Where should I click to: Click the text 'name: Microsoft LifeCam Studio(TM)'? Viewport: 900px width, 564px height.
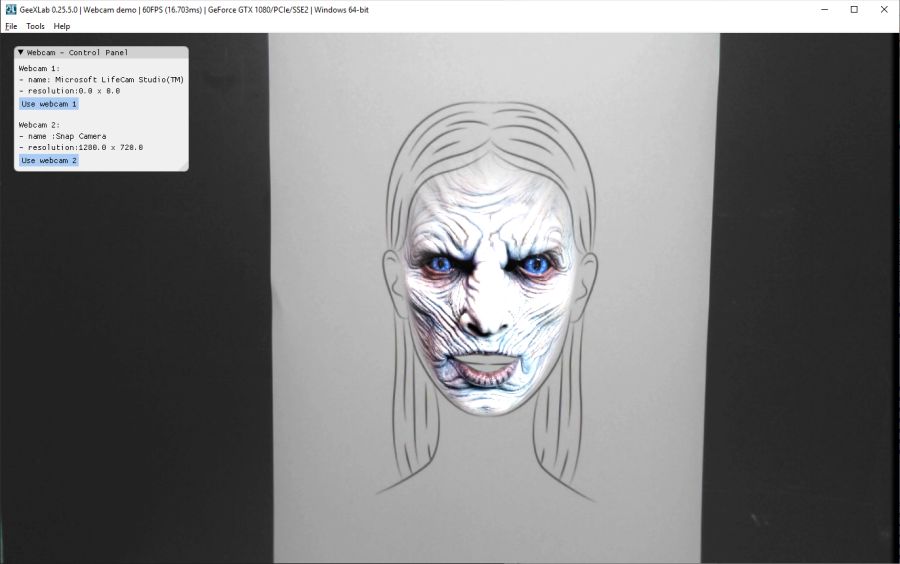(106, 80)
